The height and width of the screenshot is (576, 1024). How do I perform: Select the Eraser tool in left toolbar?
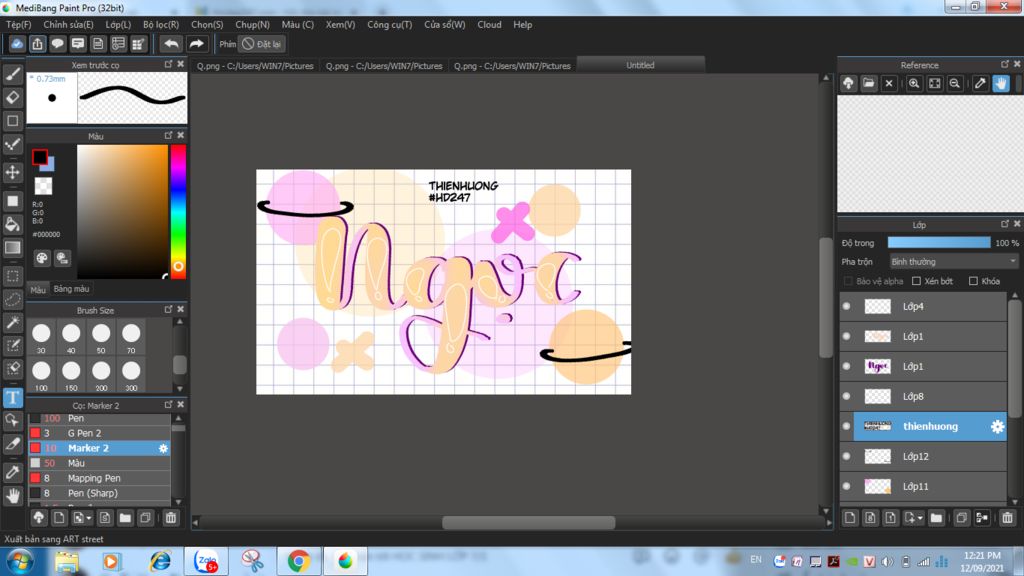coord(13,97)
